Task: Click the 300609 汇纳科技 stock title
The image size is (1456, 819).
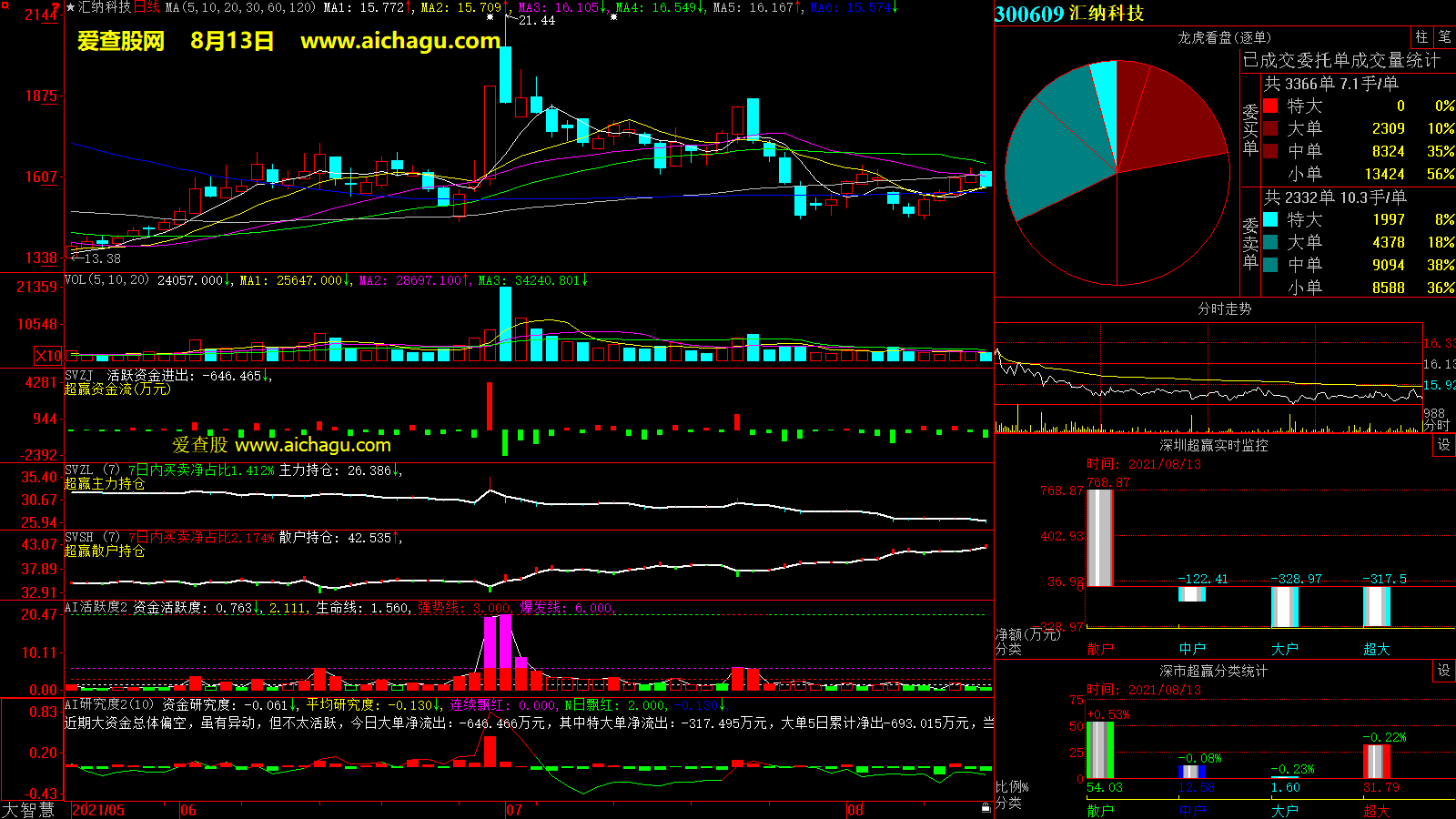Action: tap(1069, 14)
